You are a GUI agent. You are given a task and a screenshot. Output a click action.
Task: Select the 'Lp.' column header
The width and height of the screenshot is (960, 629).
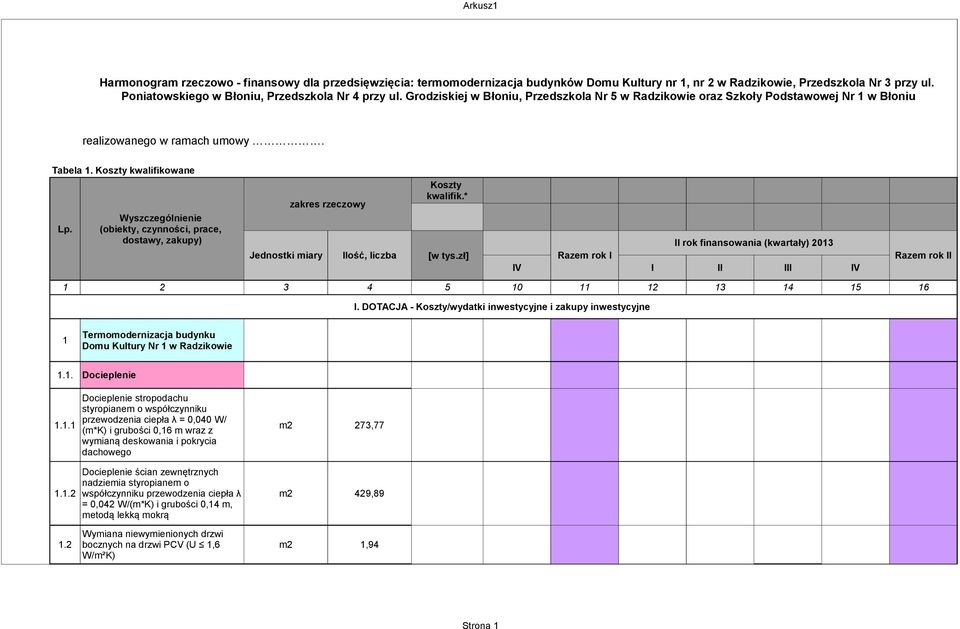(65, 229)
